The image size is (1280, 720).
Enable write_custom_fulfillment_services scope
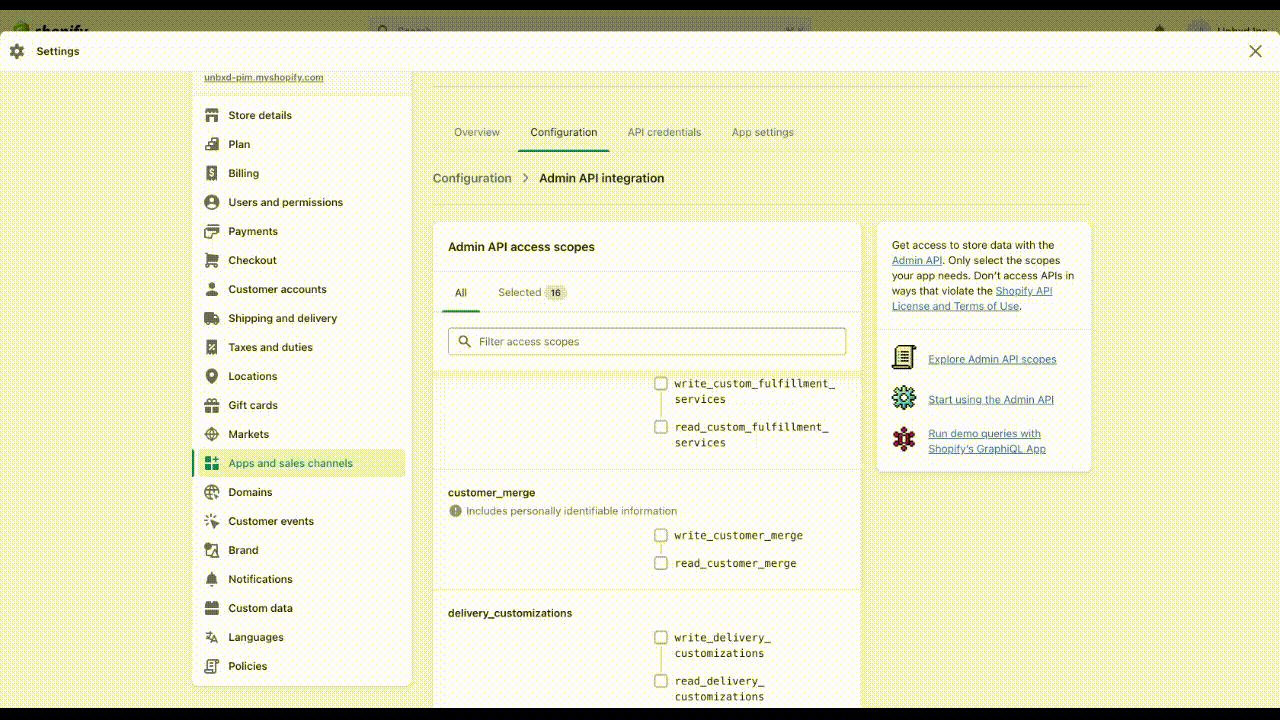point(661,383)
